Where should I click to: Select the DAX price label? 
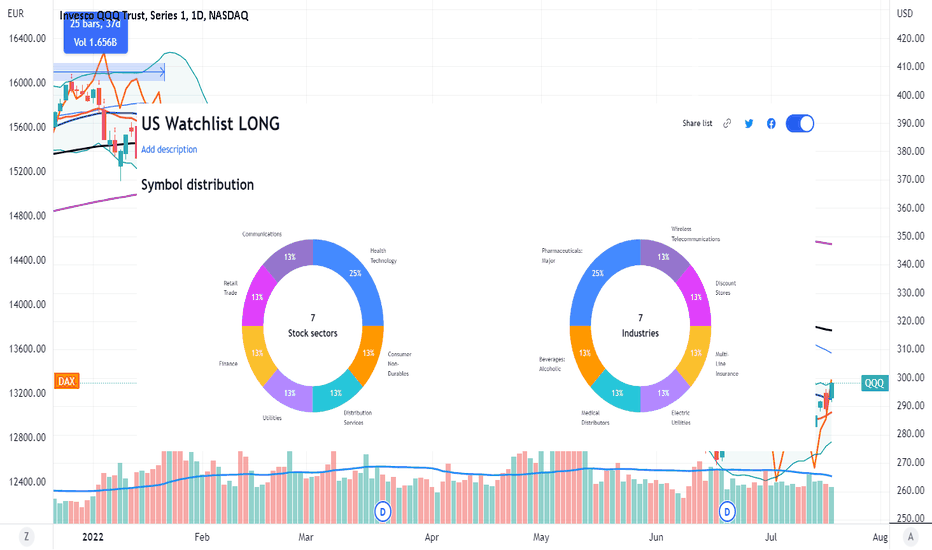point(67,381)
